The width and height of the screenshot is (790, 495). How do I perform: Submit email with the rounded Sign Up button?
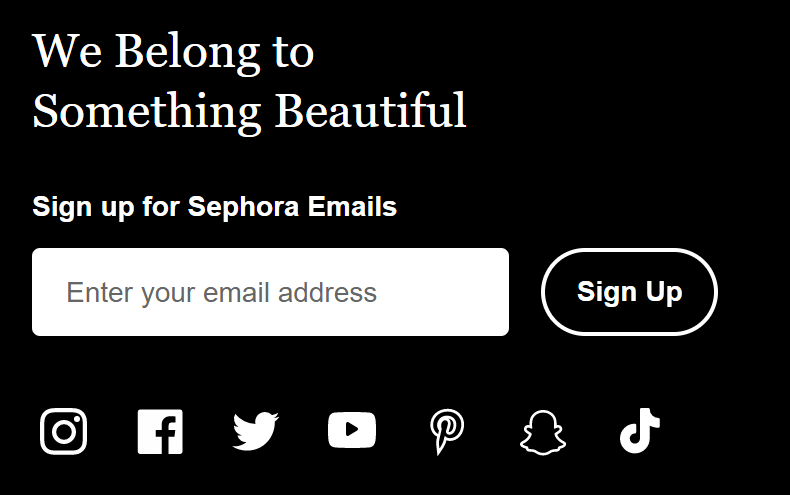[629, 292]
